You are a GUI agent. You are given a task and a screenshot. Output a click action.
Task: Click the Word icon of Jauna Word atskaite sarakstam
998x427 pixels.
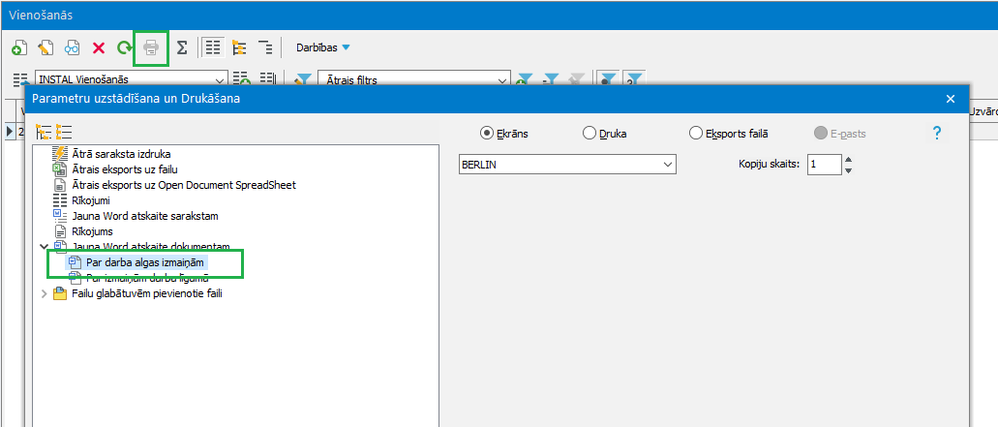pos(59,216)
